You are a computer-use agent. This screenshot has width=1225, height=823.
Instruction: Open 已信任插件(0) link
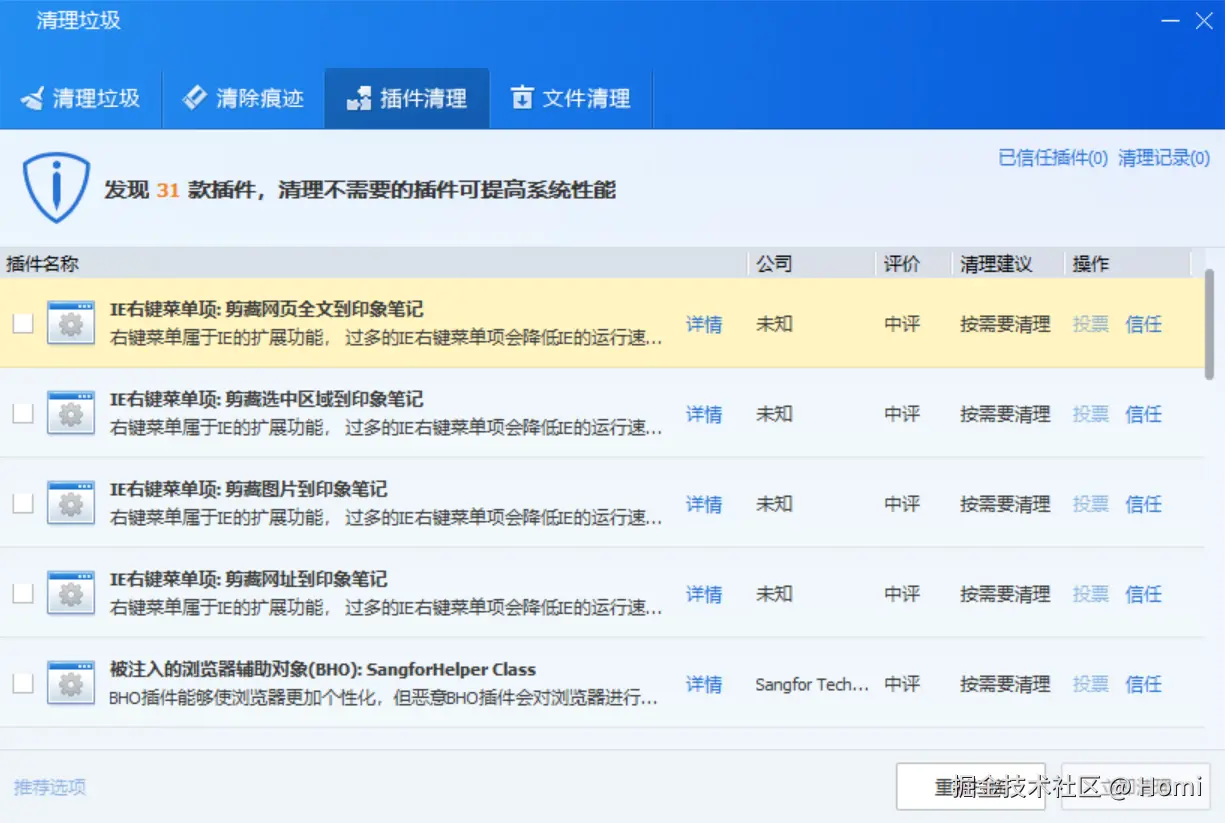(x=1053, y=158)
